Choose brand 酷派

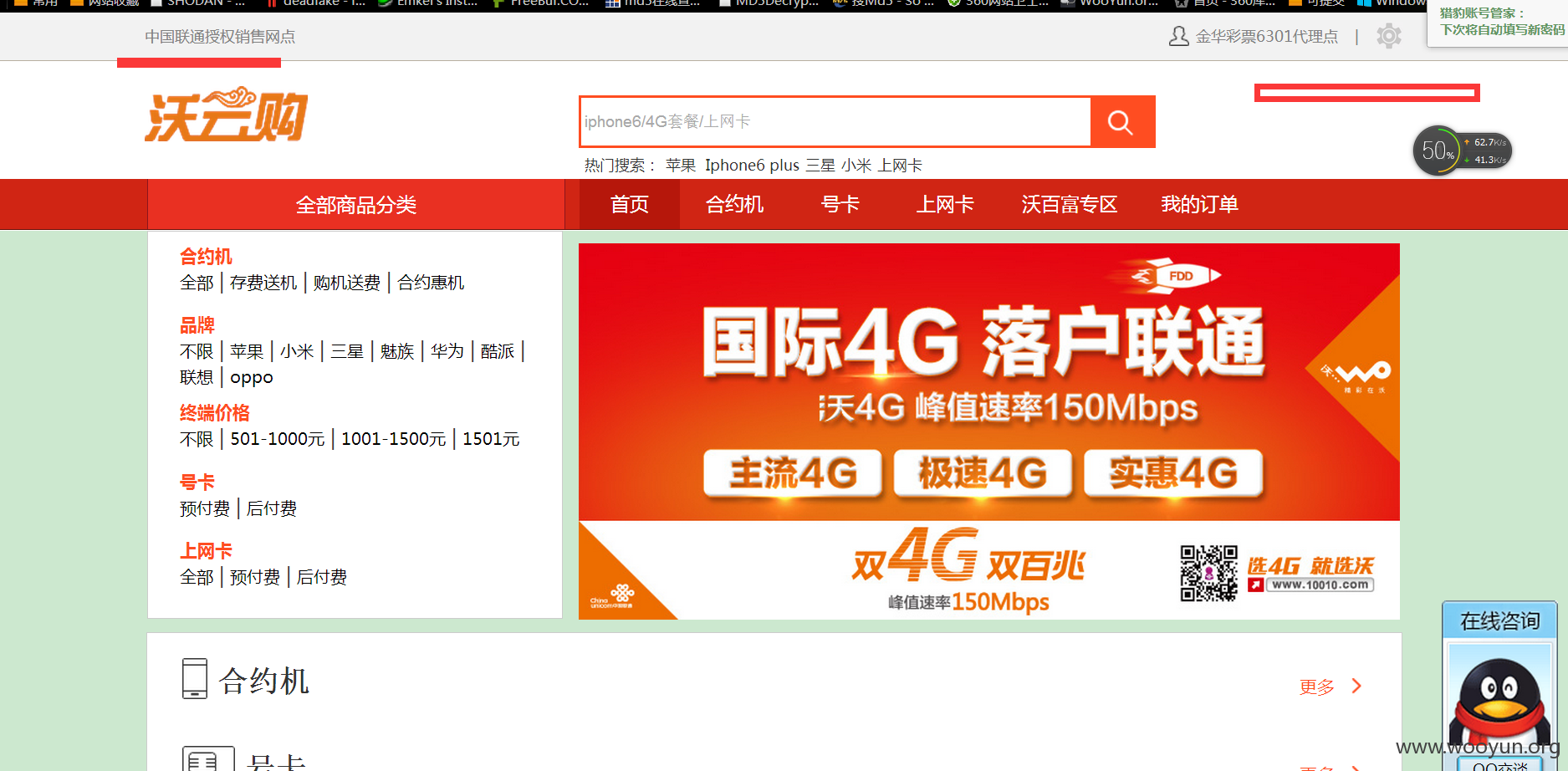point(498,351)
